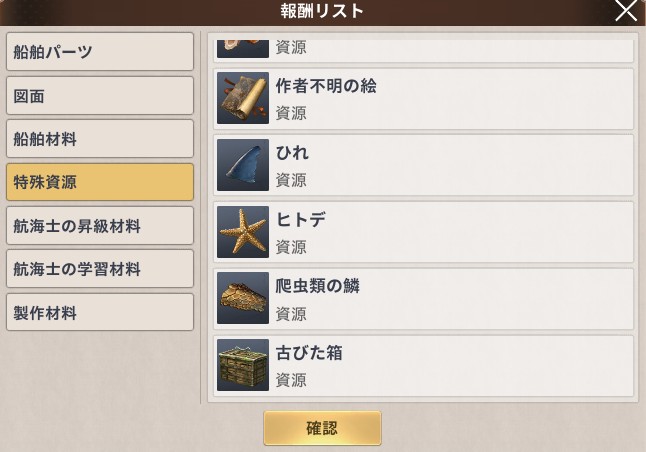Select the 爬虫類の鱗 list entry

click(424, 299)
